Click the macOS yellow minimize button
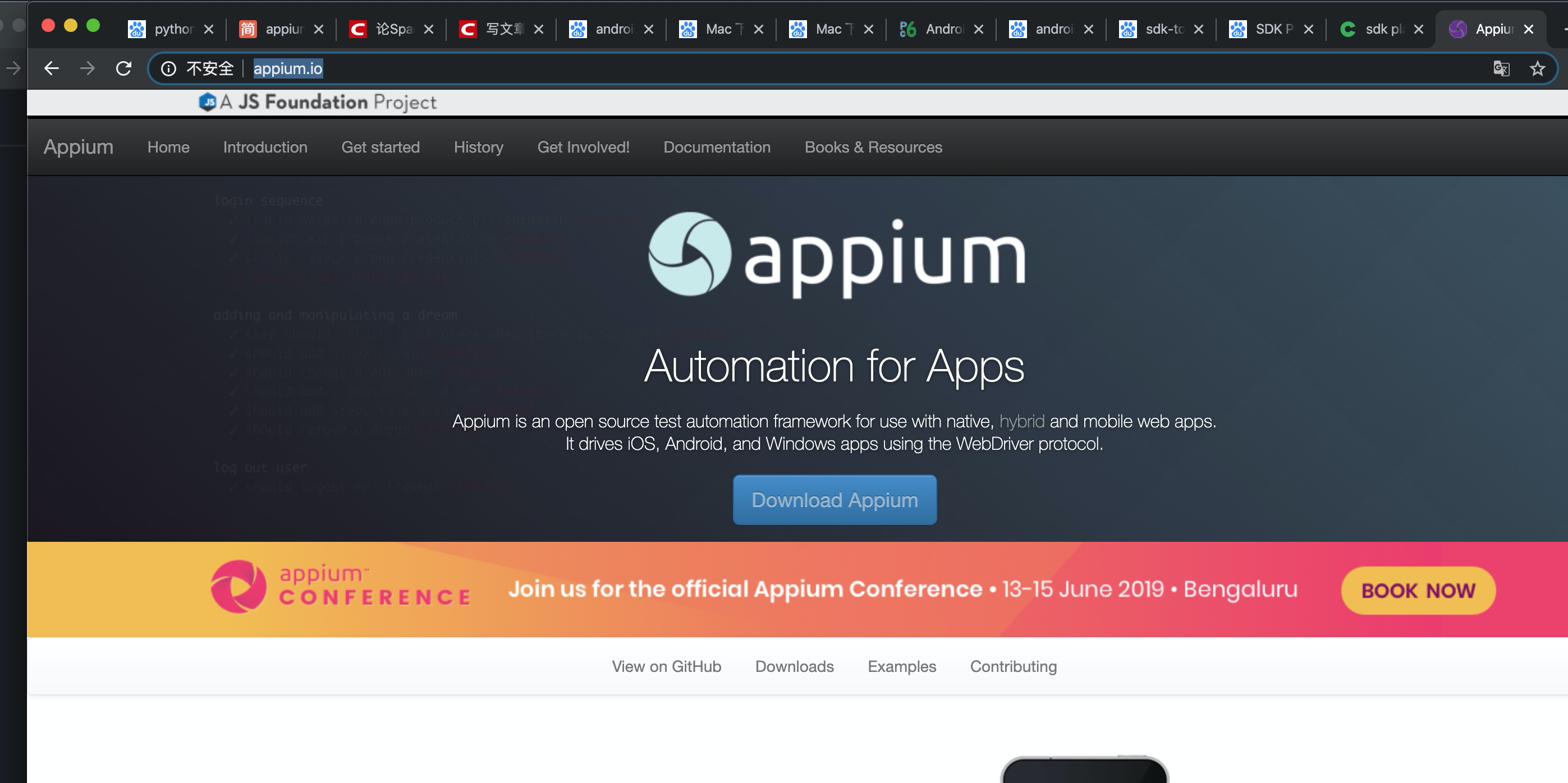 pos(71,26)
